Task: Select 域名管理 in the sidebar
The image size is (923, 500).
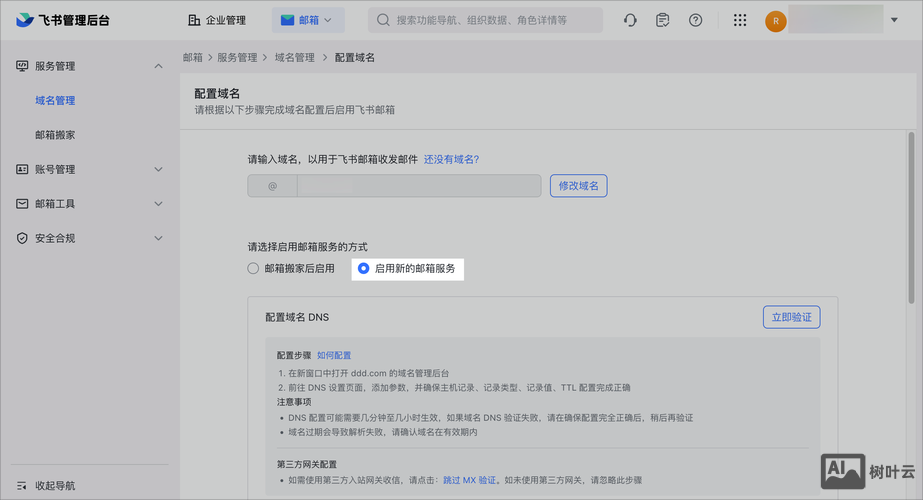Action: click(x=55, y=101)
